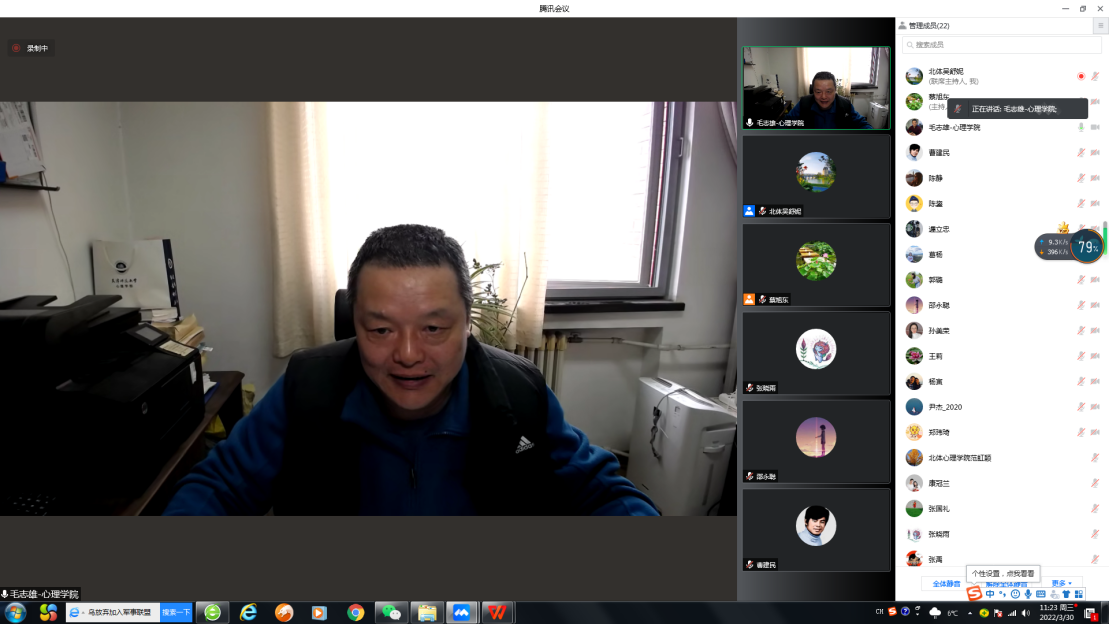1109x624 pixels.
Task: Open the taskbar clock 11:23
Action: (1057, 613)
